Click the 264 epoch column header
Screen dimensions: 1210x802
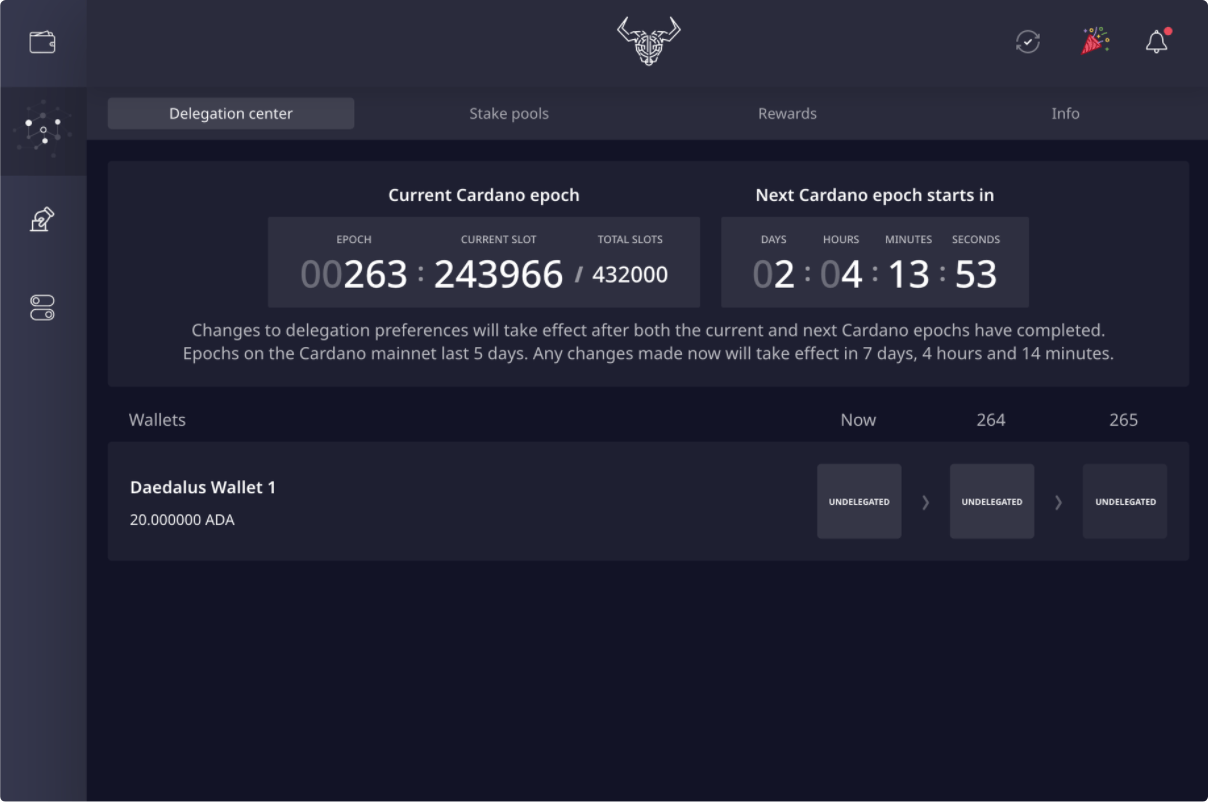[x=991, y=420]
